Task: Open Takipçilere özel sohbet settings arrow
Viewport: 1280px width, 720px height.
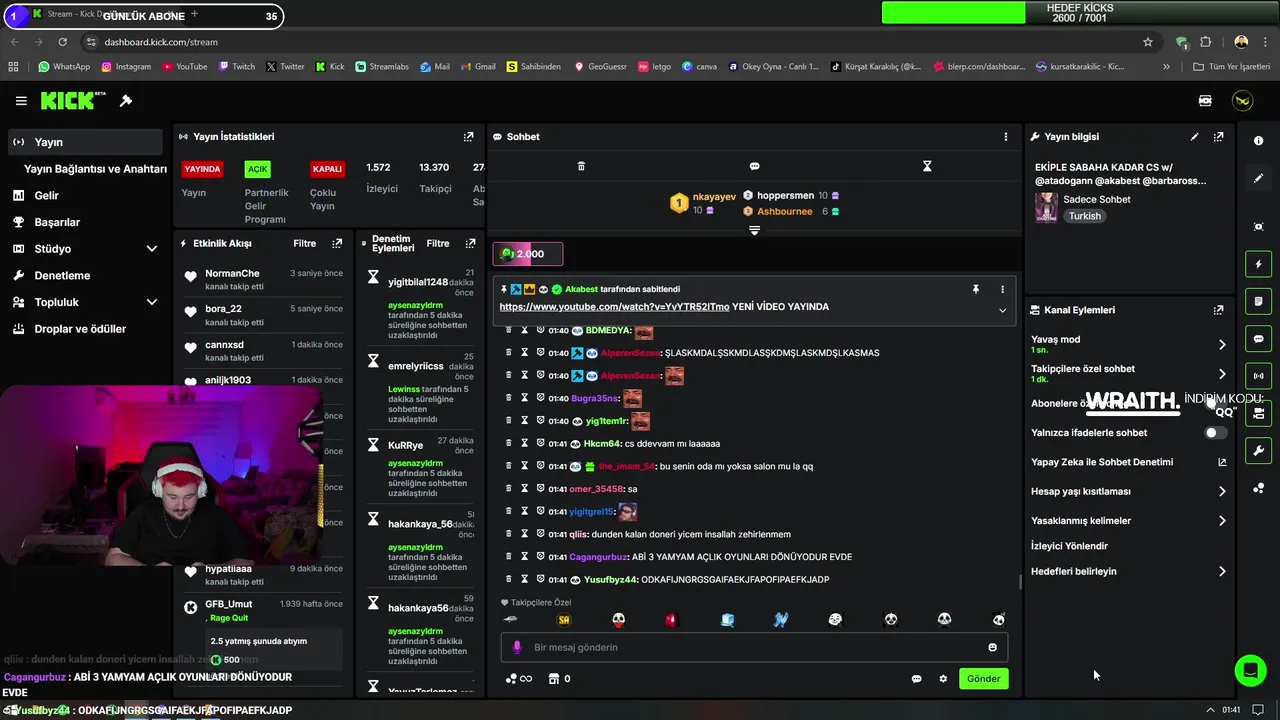Action: click(x=1222, y=374)
